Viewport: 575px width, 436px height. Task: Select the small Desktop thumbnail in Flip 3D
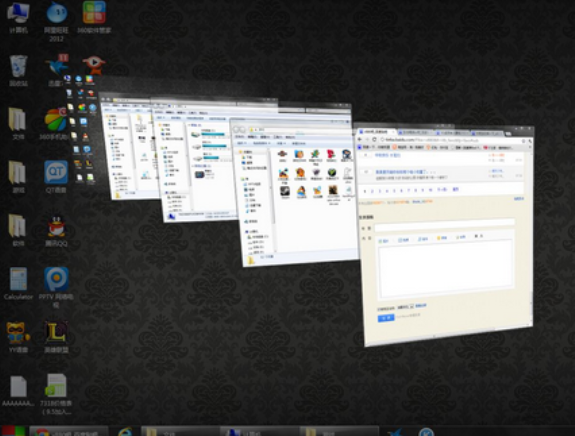pos(81,128)
